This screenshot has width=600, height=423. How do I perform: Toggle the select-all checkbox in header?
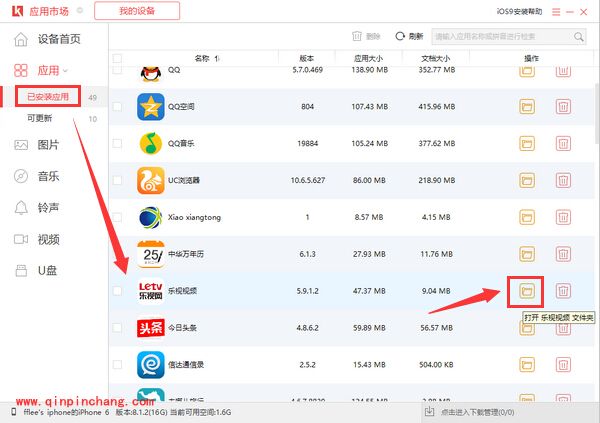[117, 59]
